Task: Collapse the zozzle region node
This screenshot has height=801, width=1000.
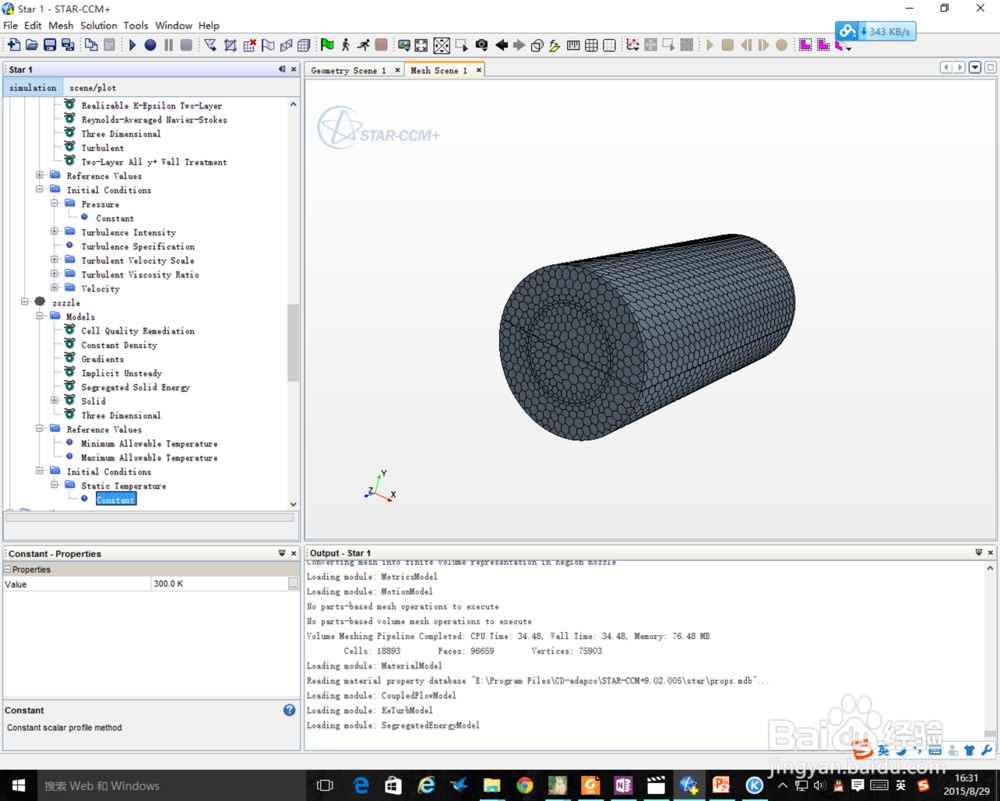Action: [25, 302]
